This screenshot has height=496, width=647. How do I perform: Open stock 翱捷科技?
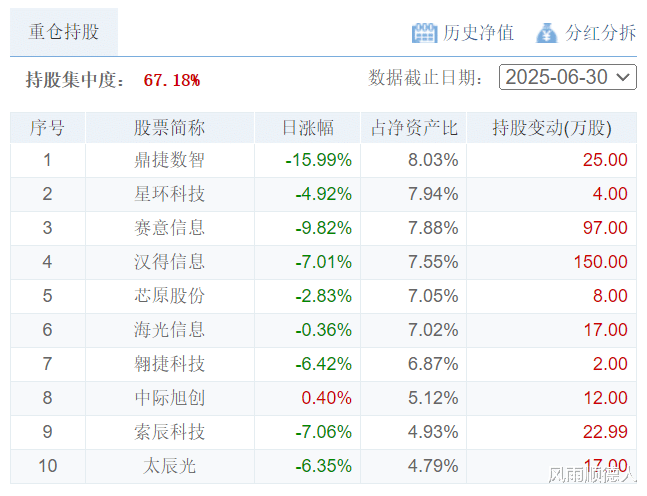[170, 364]
